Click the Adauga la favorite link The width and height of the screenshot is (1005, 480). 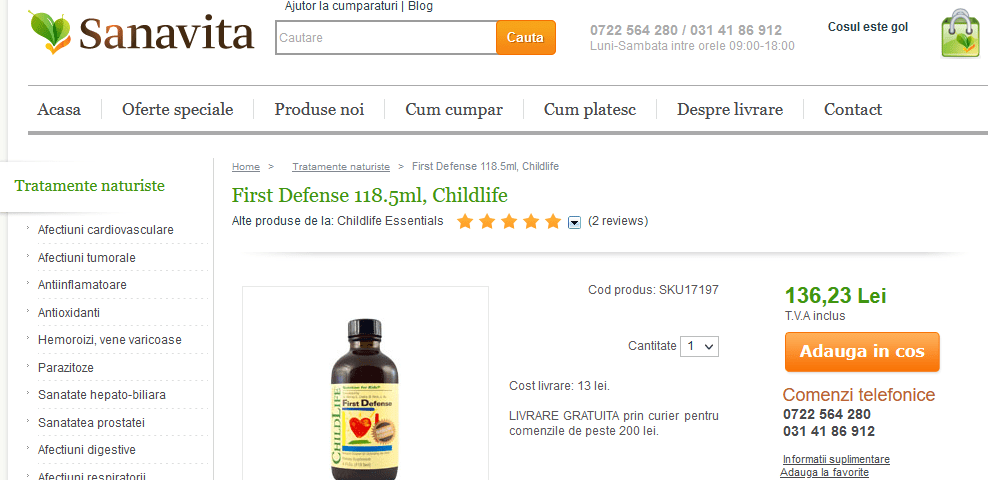(x=824, y=472)
